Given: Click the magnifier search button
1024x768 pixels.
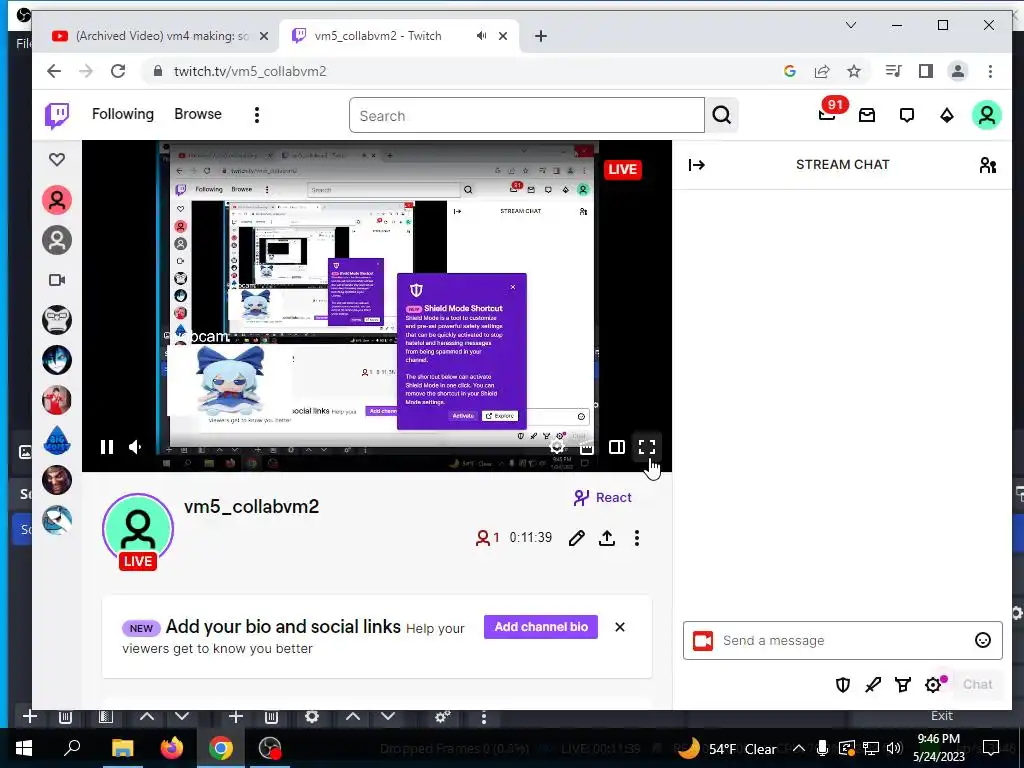Looking at the screenshot, I should (722, 116).
